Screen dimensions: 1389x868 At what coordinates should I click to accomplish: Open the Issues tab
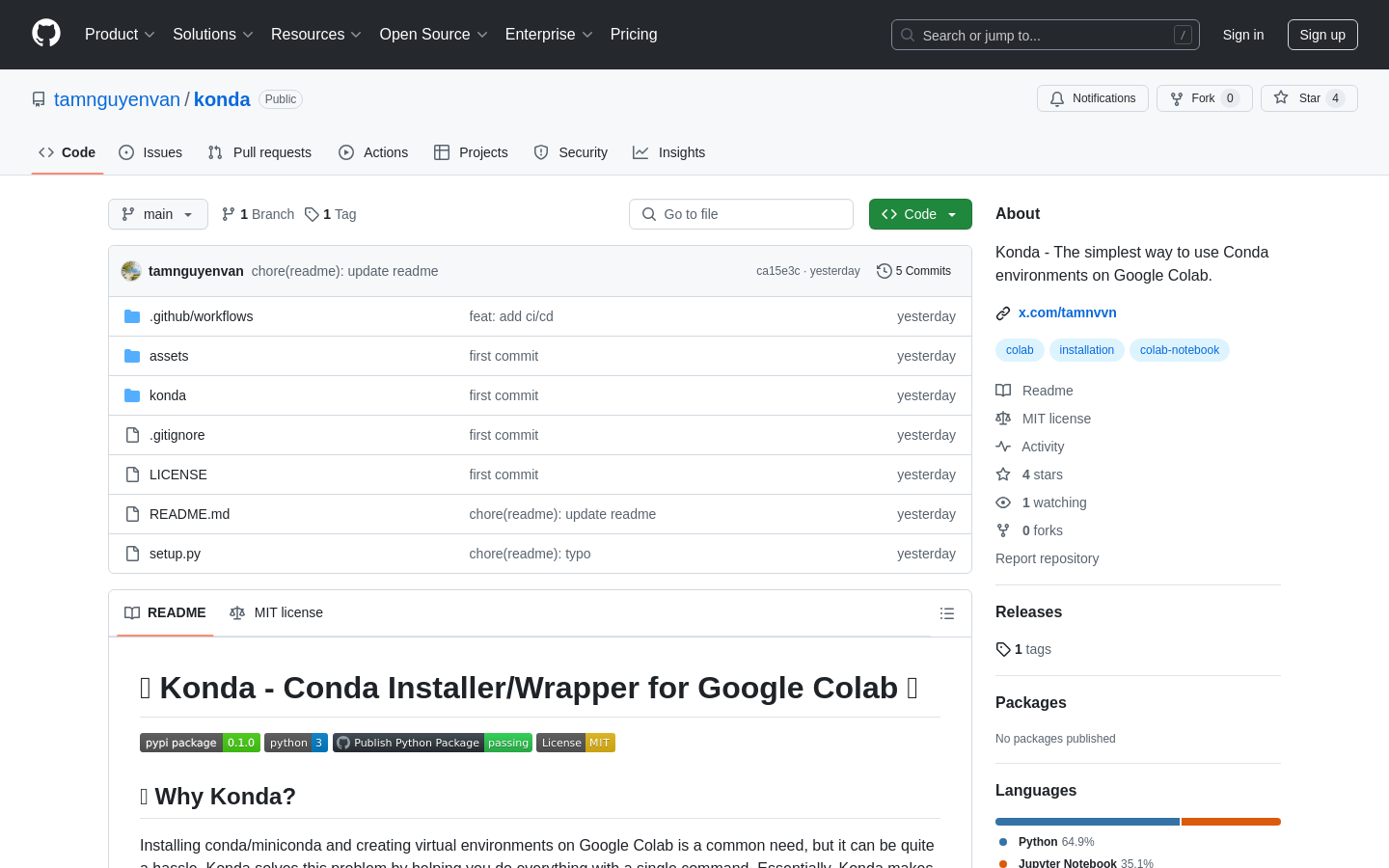[150, 152]
